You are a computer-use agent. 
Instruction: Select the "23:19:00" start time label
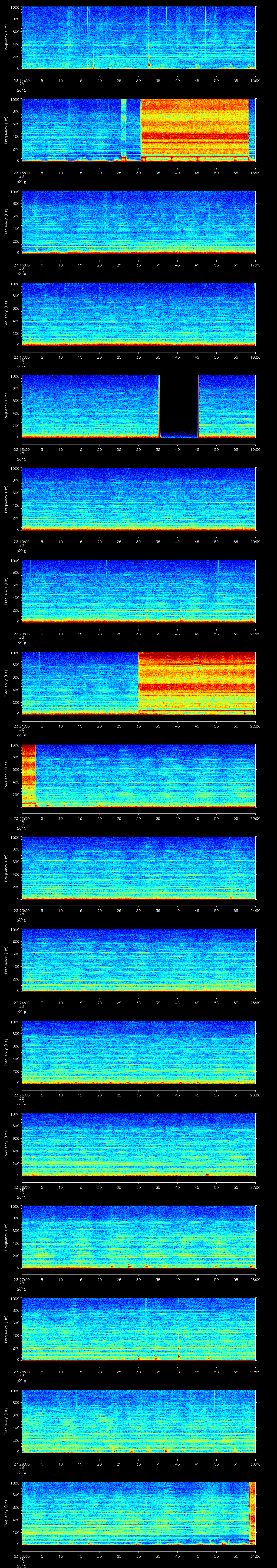[21, 542]
